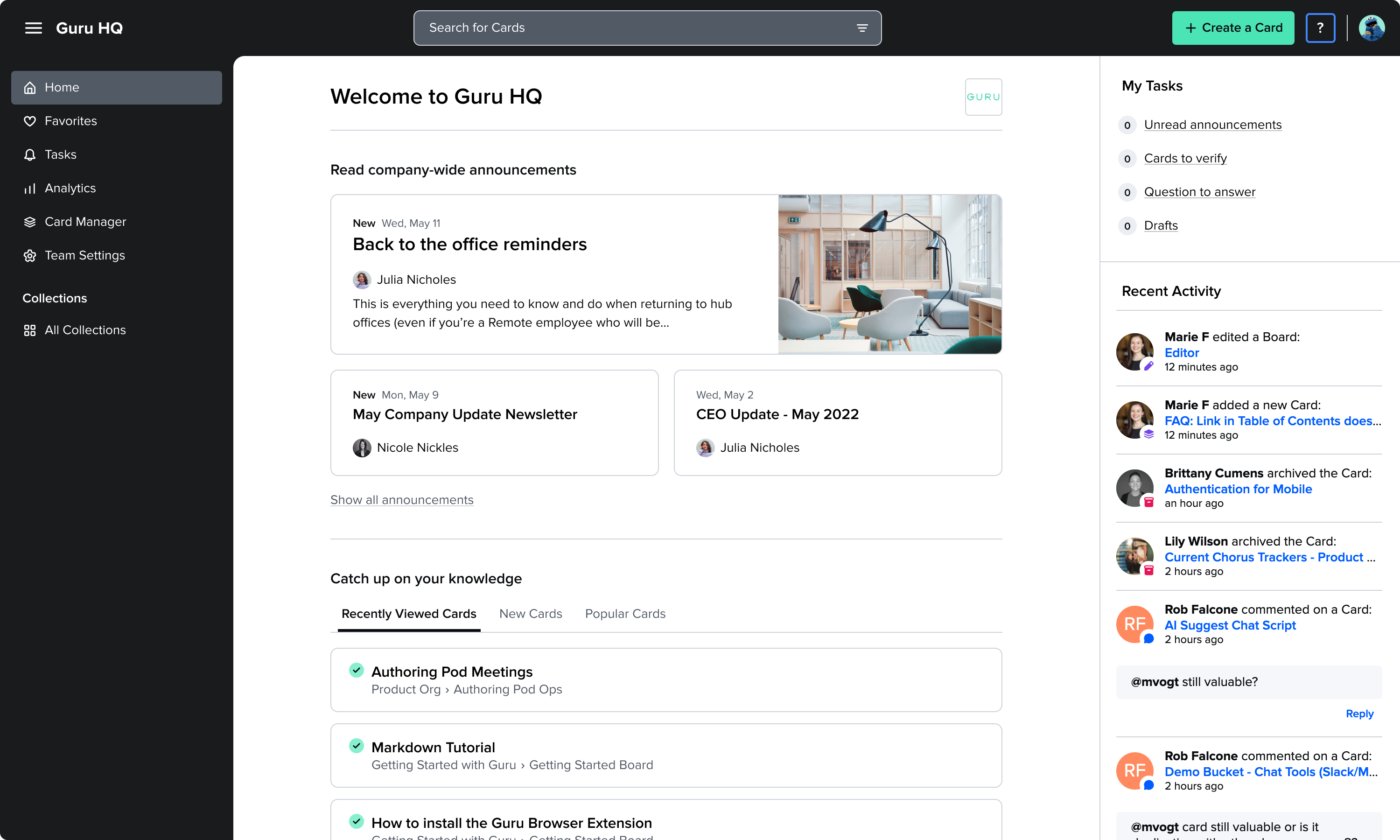Click the office photo thumbnail
Viewport: 1400px width, 840px height.
(x=889, y=274)
